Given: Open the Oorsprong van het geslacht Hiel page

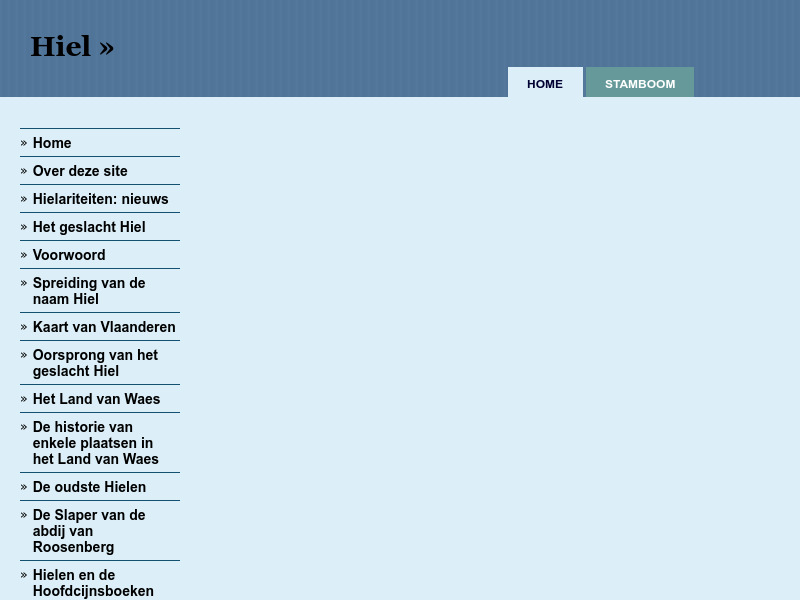Looking at the screenshot, I should point(95,363).
